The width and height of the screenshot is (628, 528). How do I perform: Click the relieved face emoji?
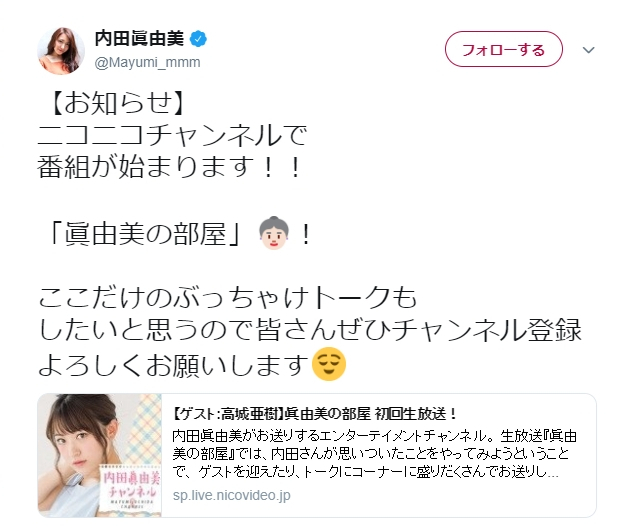point(328,364)
